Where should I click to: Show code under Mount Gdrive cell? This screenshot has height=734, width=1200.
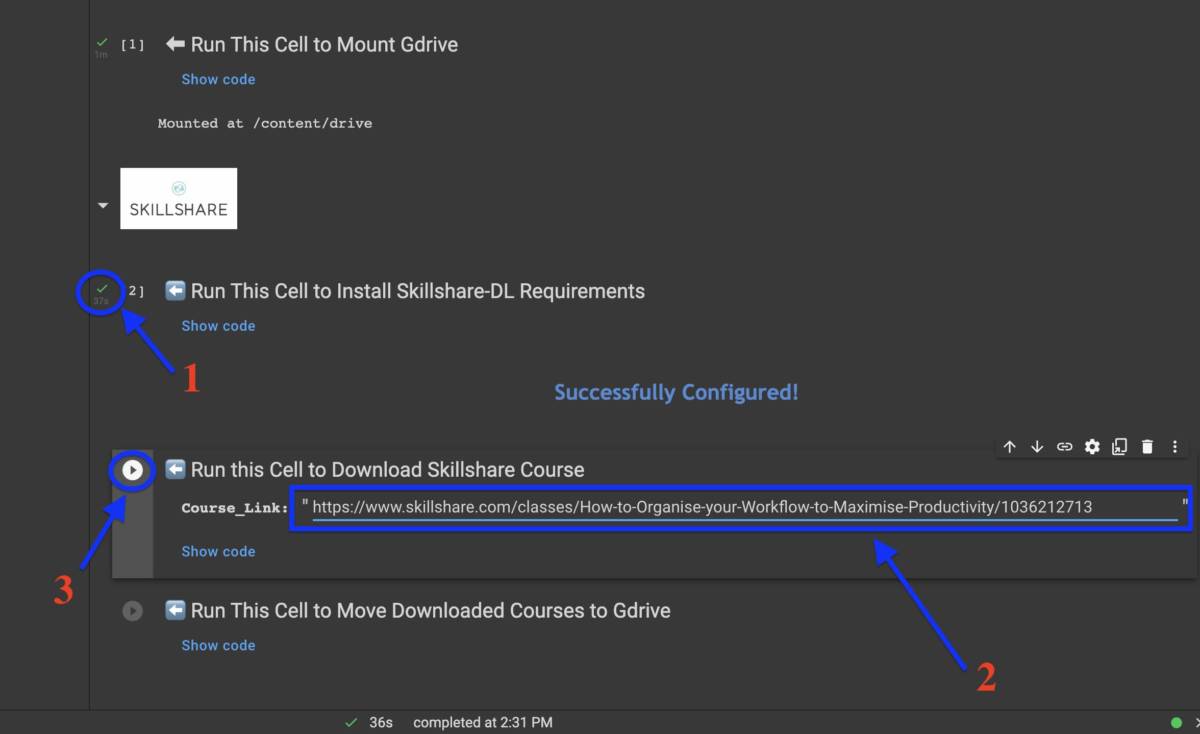[218, 79]
